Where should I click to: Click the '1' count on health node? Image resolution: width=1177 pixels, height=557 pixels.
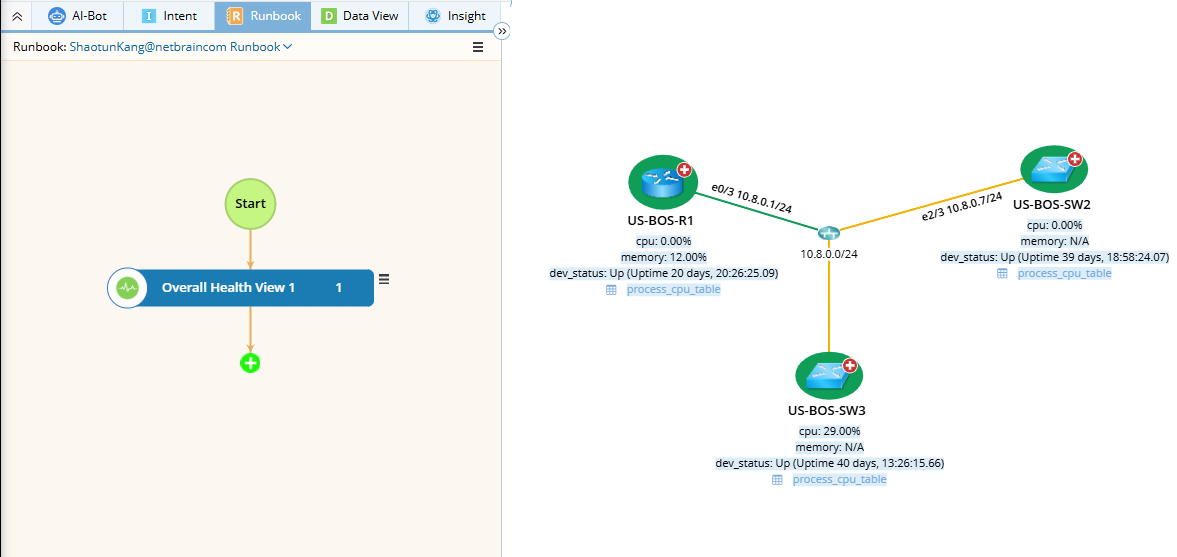click(x=339, y=288)
